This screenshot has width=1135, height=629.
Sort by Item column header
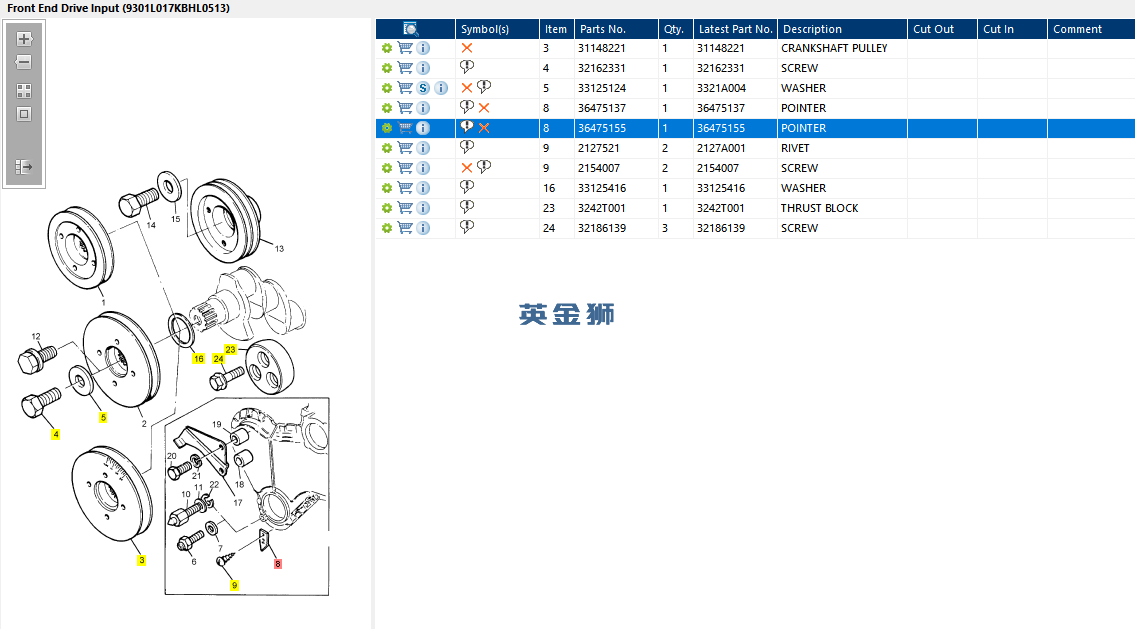coord(557,29)
